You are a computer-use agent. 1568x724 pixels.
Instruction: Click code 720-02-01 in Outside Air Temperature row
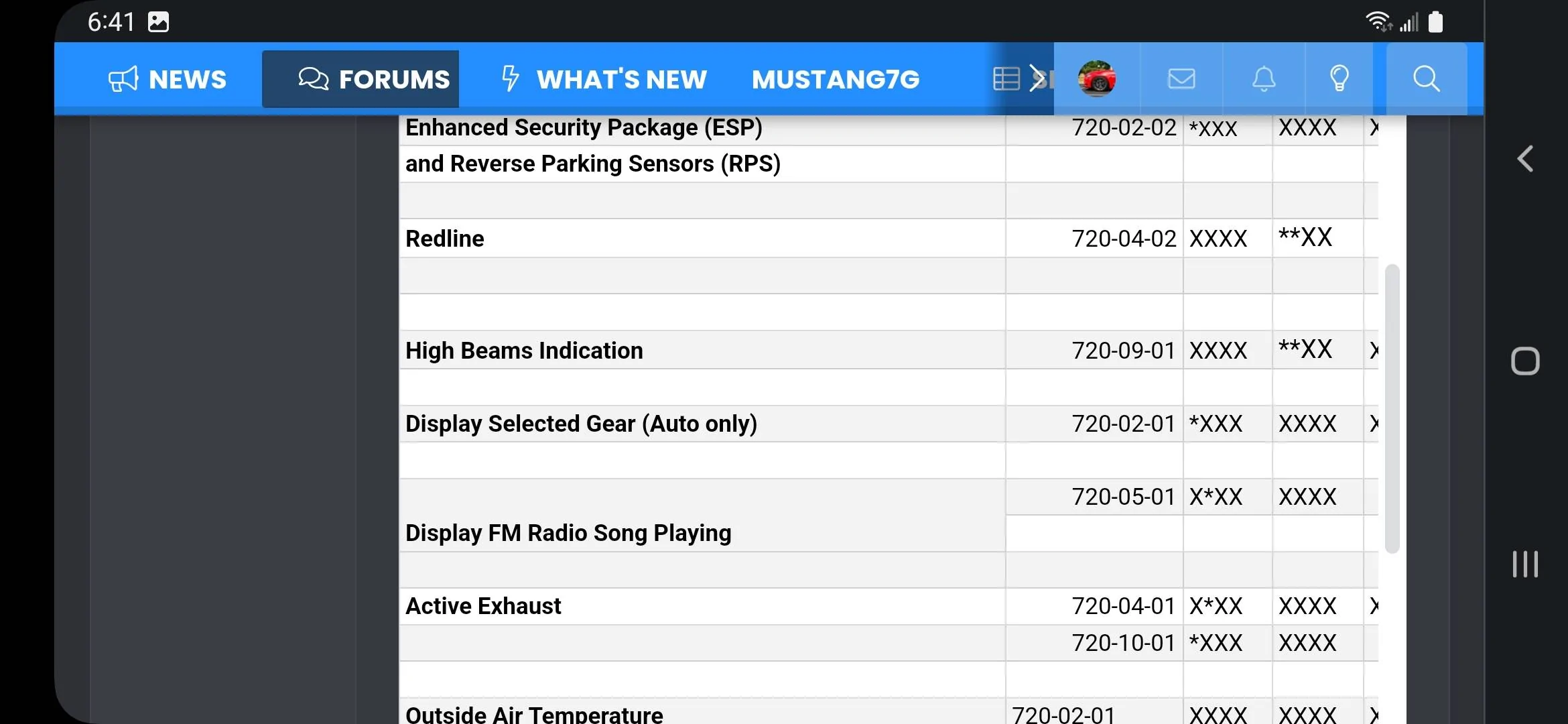pyautogui.click(x=1063, y=715)
